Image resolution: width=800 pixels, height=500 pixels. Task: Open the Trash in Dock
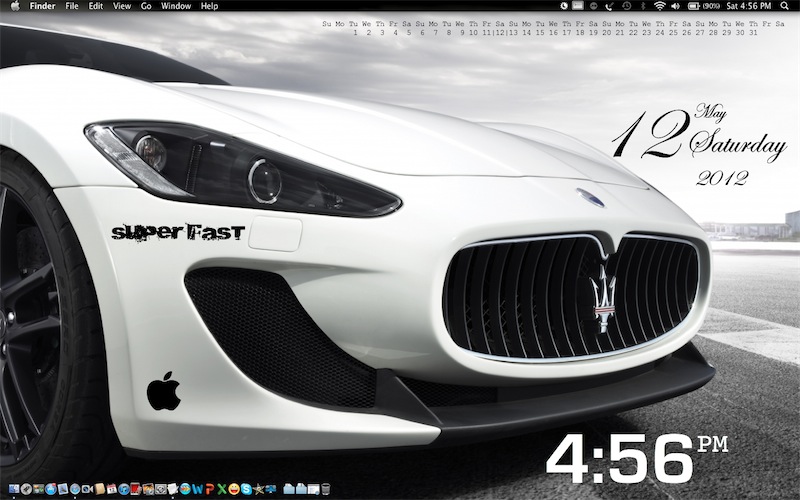click(326, 489)
